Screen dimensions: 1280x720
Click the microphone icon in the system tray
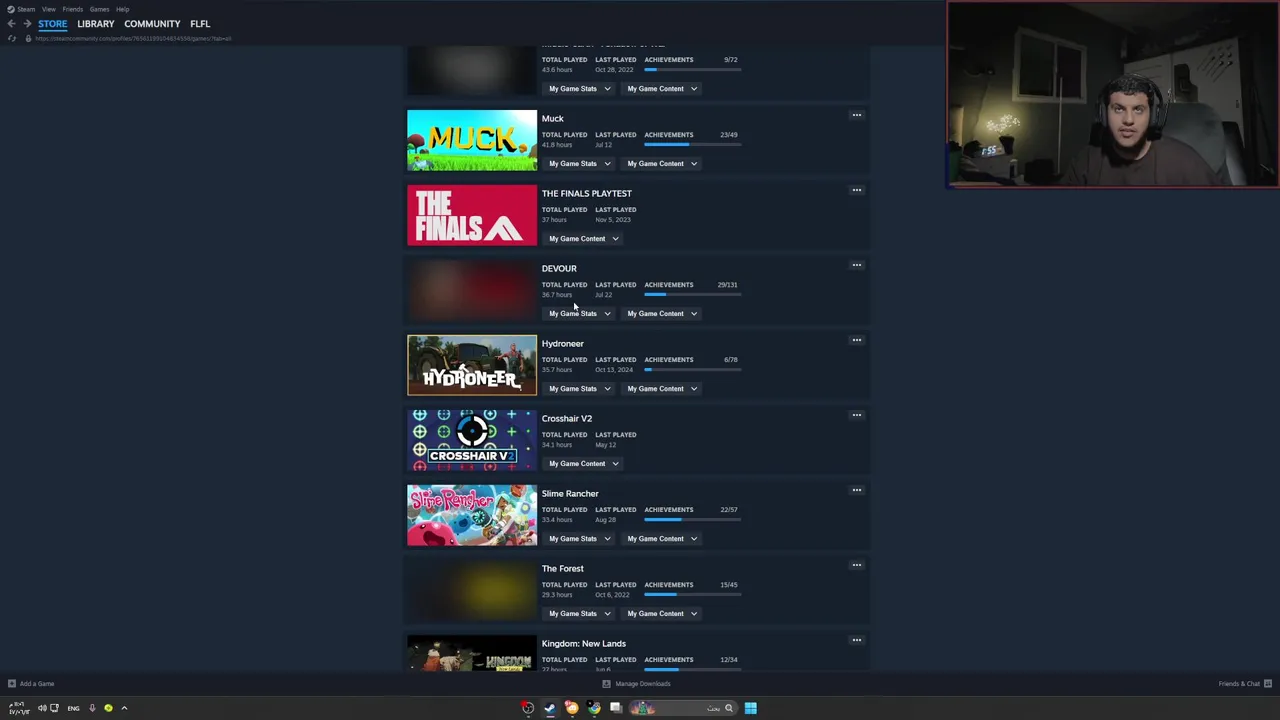tap(92, 708)
